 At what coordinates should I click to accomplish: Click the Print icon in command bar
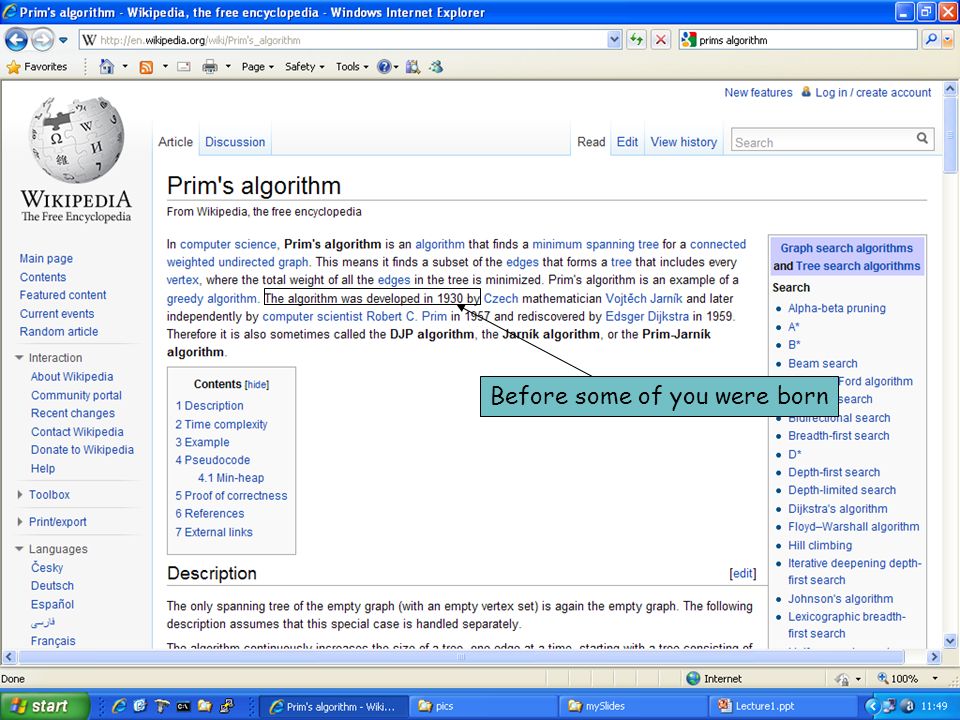tap(210, 66)
